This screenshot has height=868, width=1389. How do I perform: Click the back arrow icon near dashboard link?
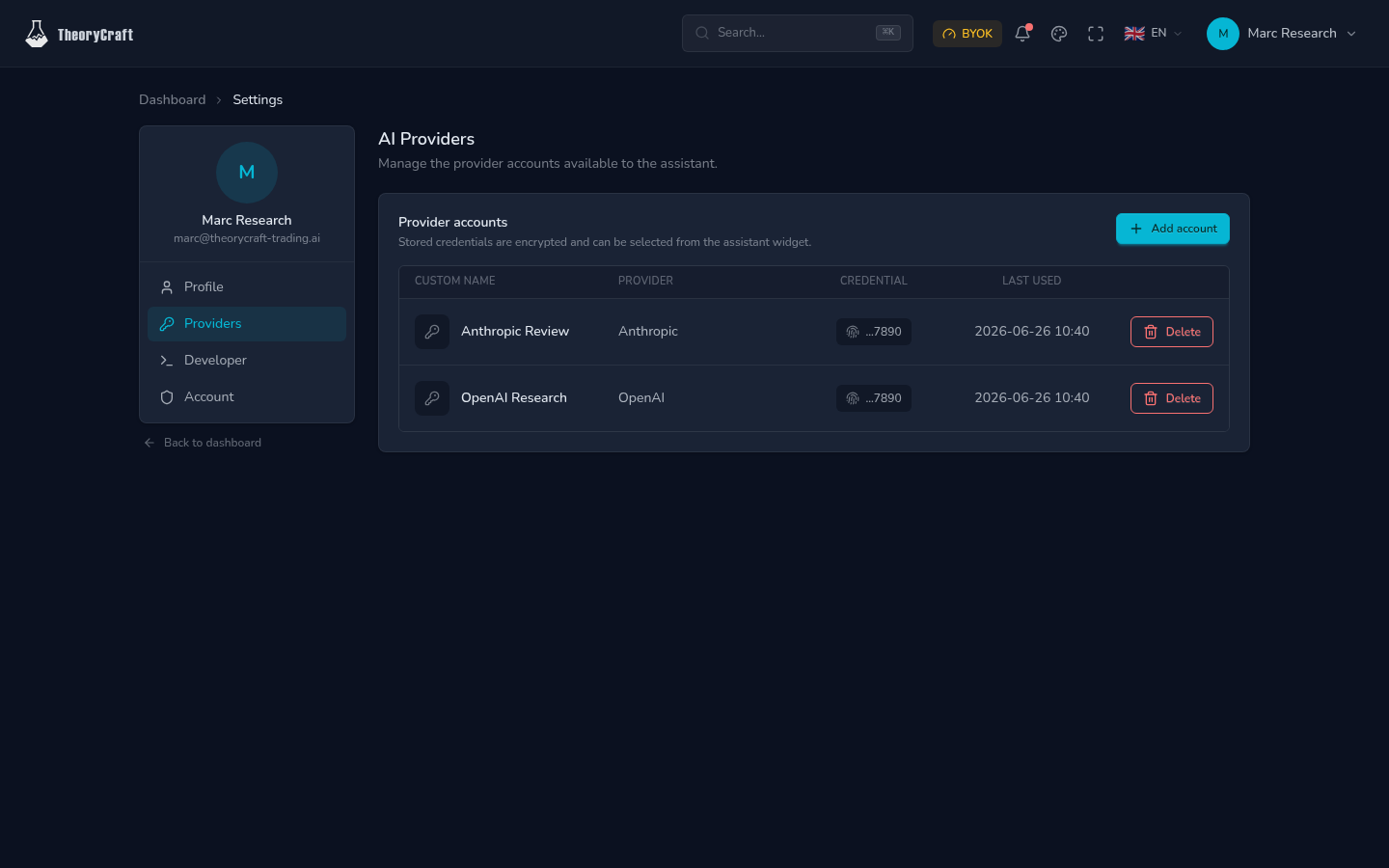(x=150, y=443)
